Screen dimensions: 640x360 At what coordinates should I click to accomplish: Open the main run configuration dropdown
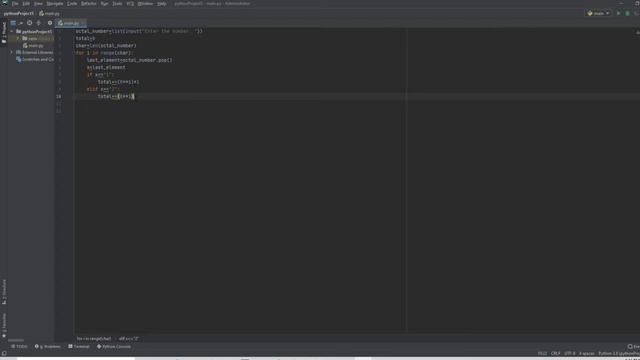598,13
